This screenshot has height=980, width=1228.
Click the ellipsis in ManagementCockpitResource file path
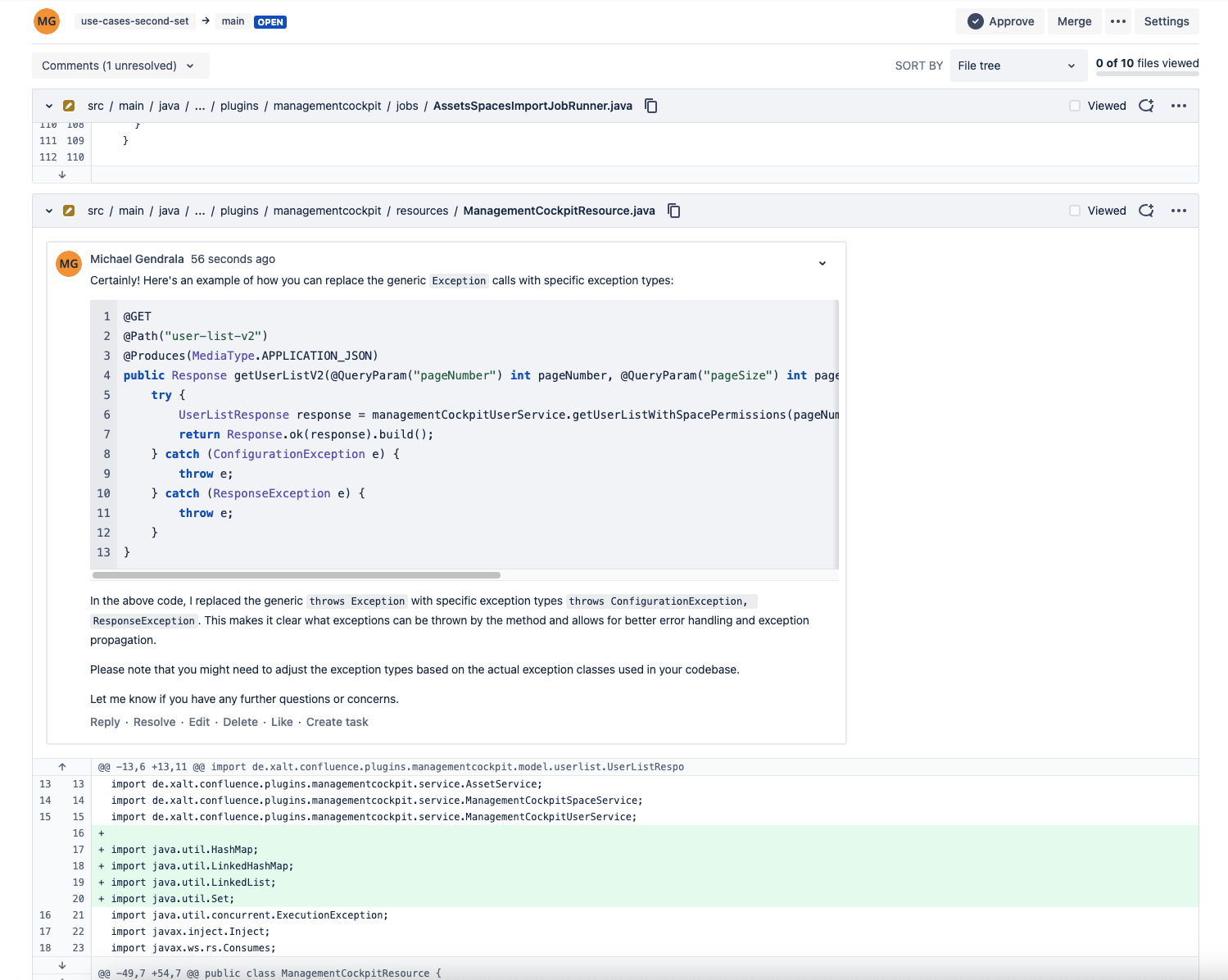tap(200, 211)
